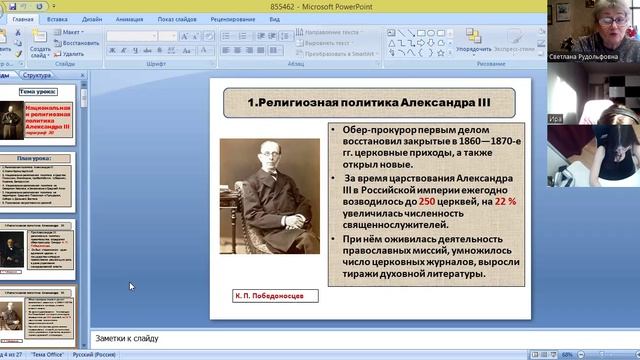Expand the shapes gallery More arrow
This screenshot has height=360, width=640.
(450, 53)
